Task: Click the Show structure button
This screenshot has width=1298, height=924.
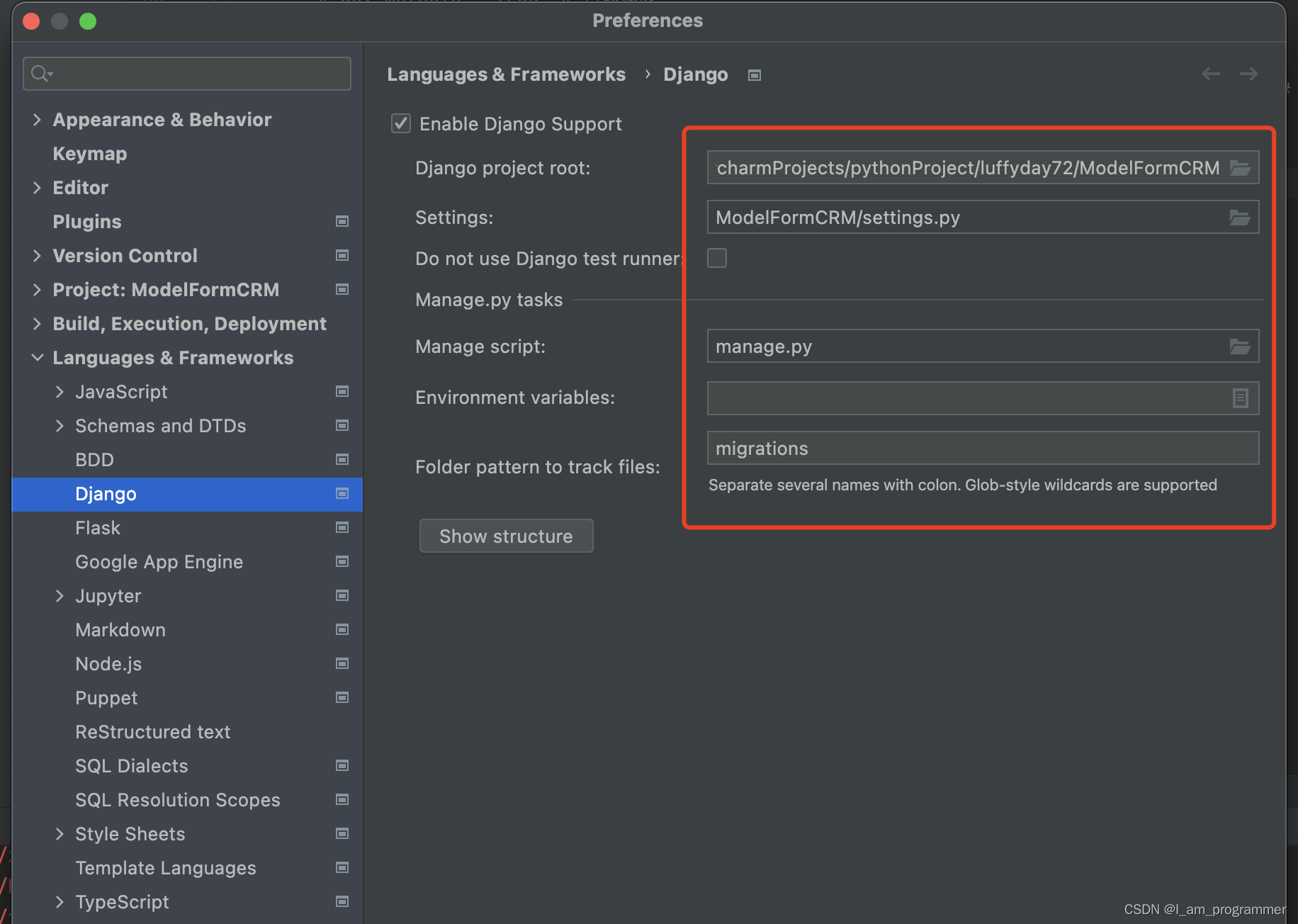Action: pos(506,536)
